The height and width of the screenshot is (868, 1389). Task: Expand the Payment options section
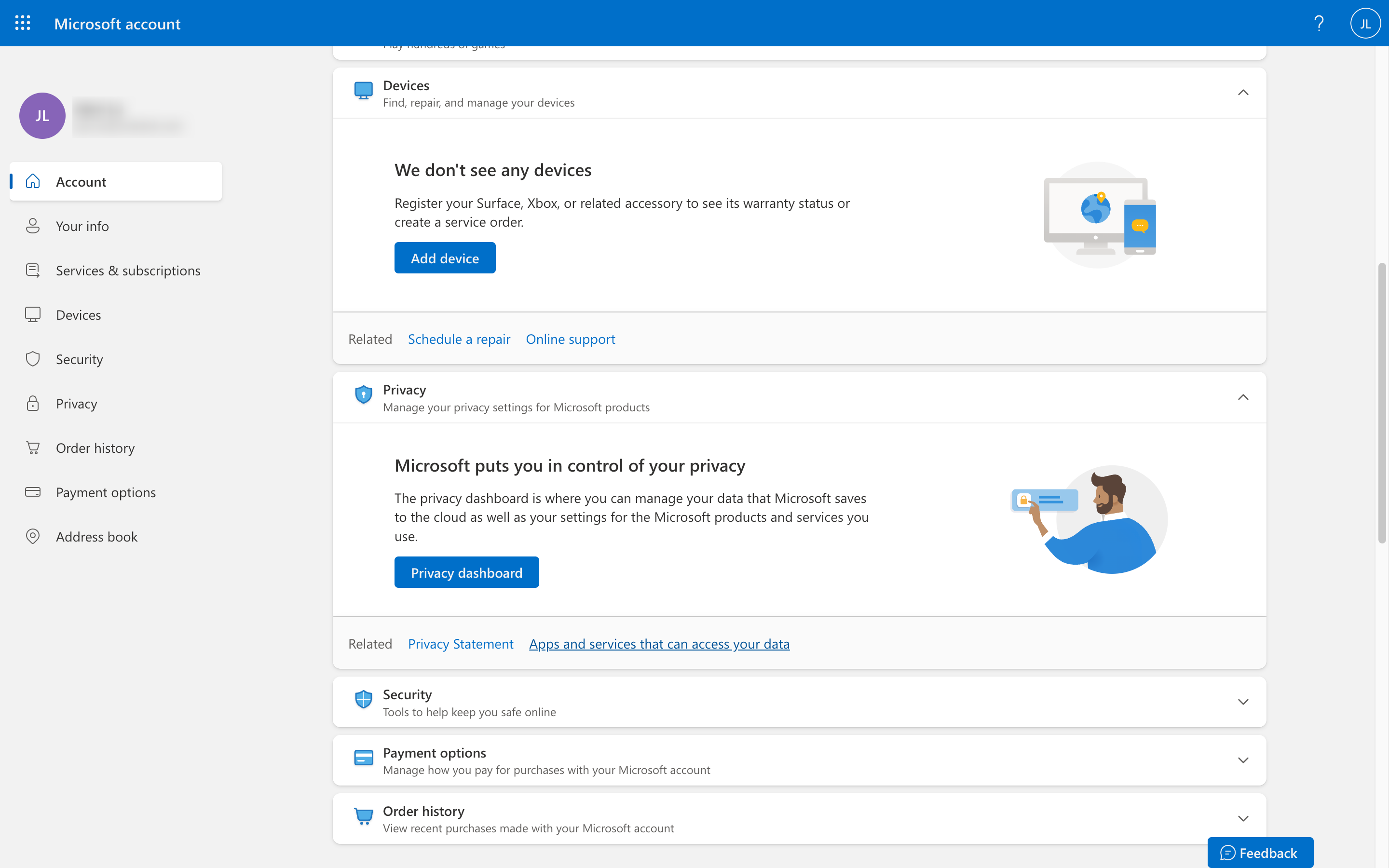click(1243, 760)
